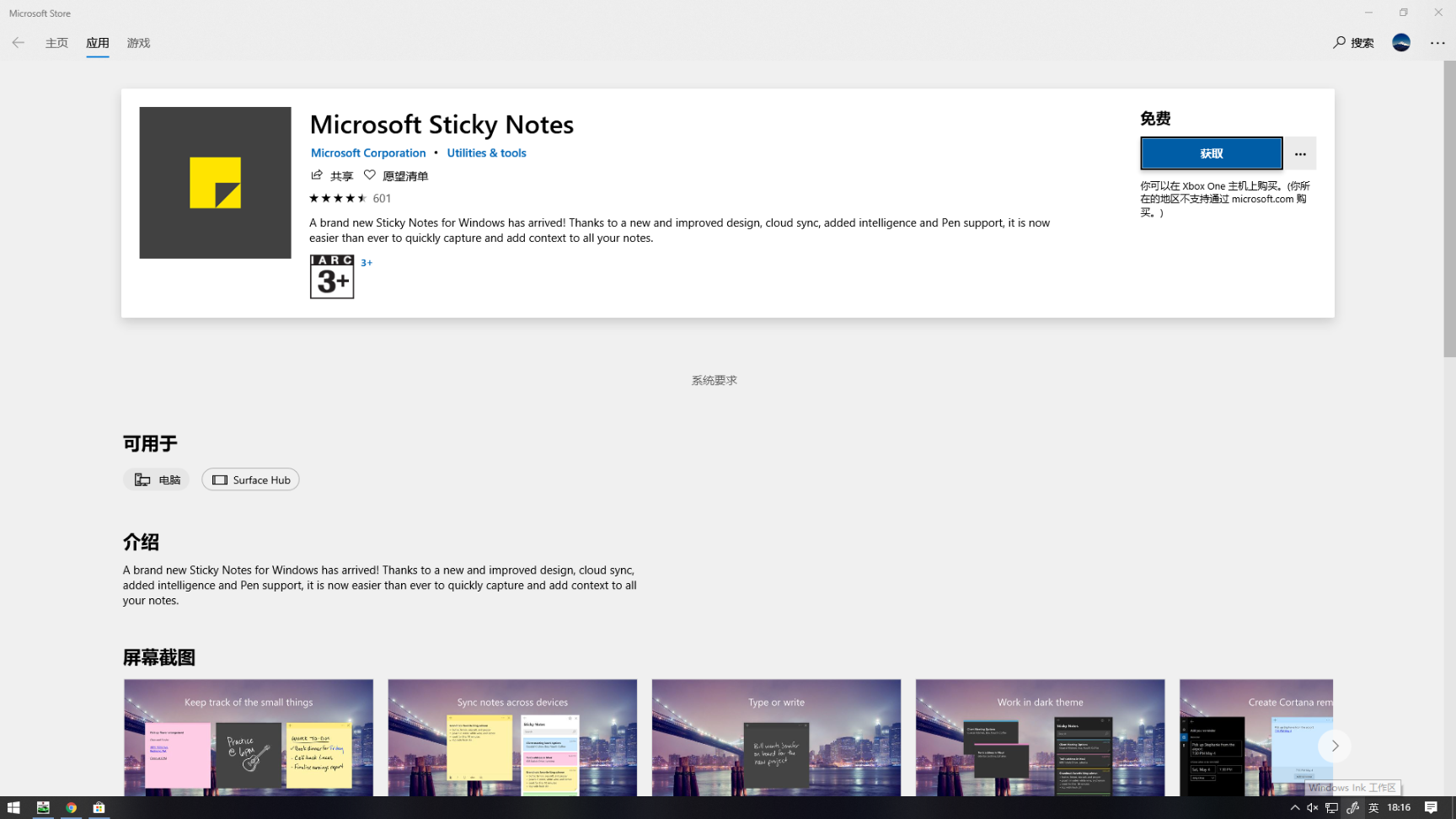The width and height of the screenshot is (1456, 819).
Task: Show next screenshots with the right arrow
Action: (1335, 746)
